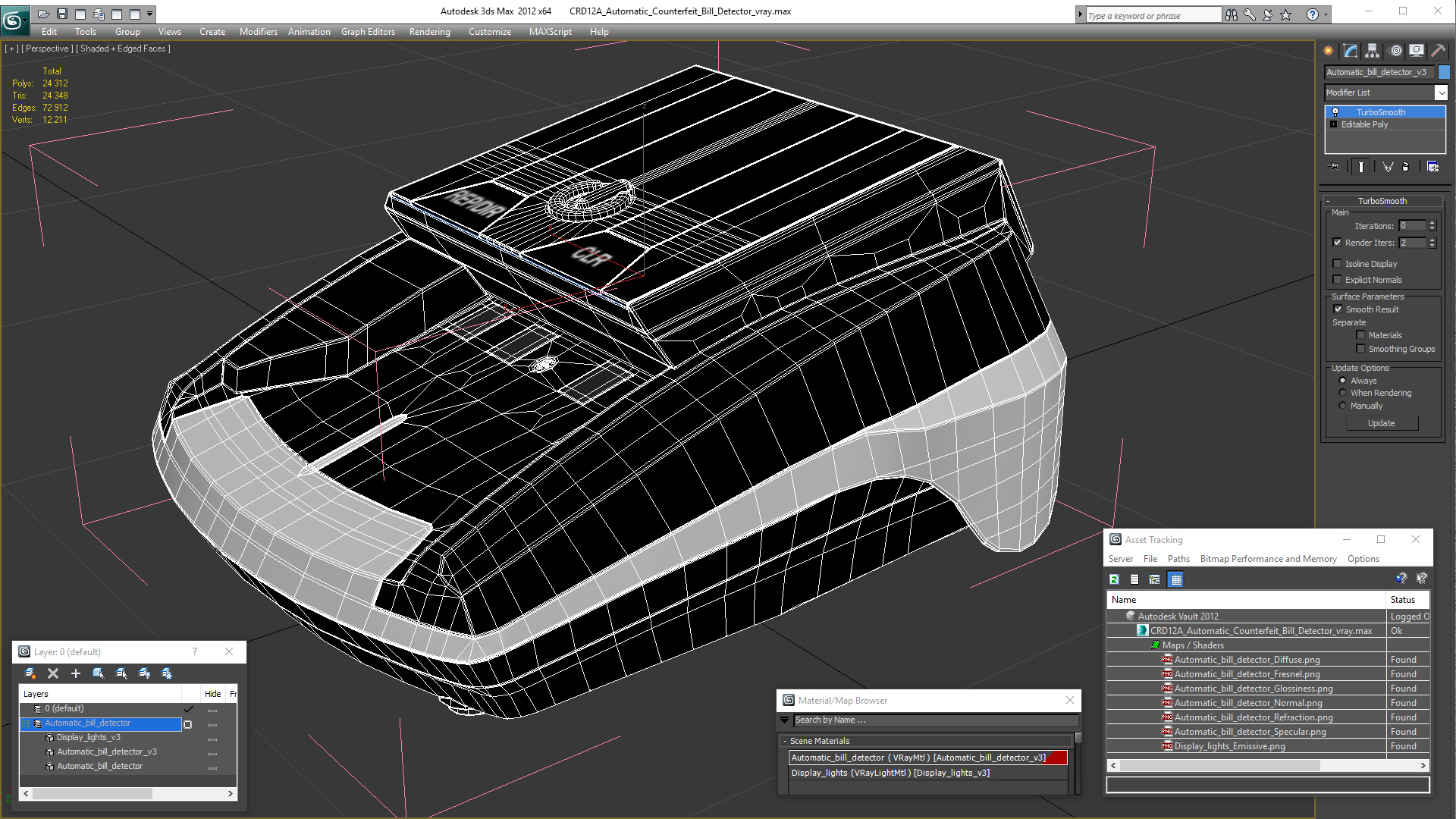This screenshot has height=819, width=1456.
Task: Freeze/unfreeze all layers snowflake icon
Action: (x=167, y=673)
